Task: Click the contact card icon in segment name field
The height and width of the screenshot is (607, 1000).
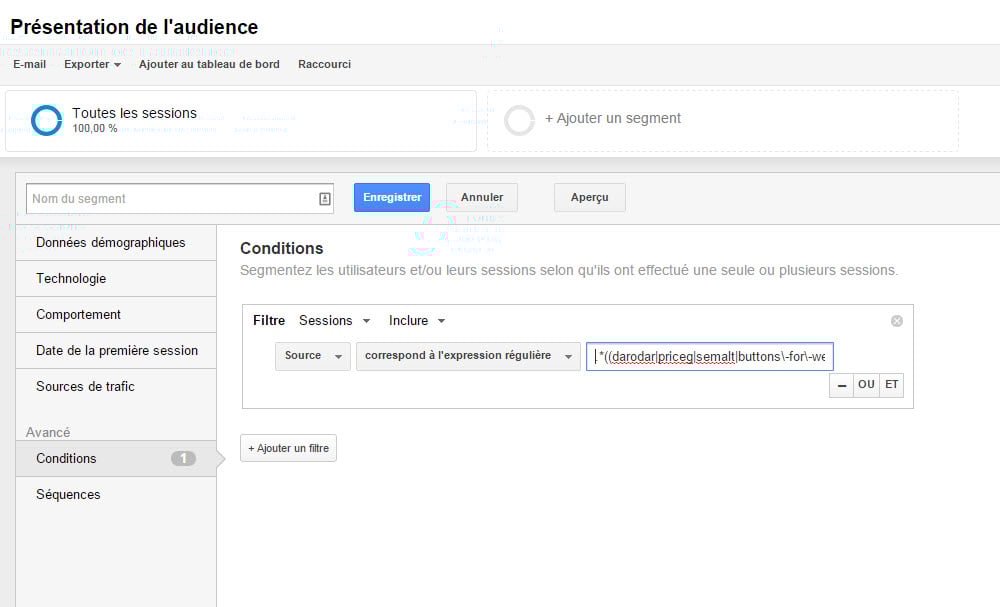Action: 325,199
